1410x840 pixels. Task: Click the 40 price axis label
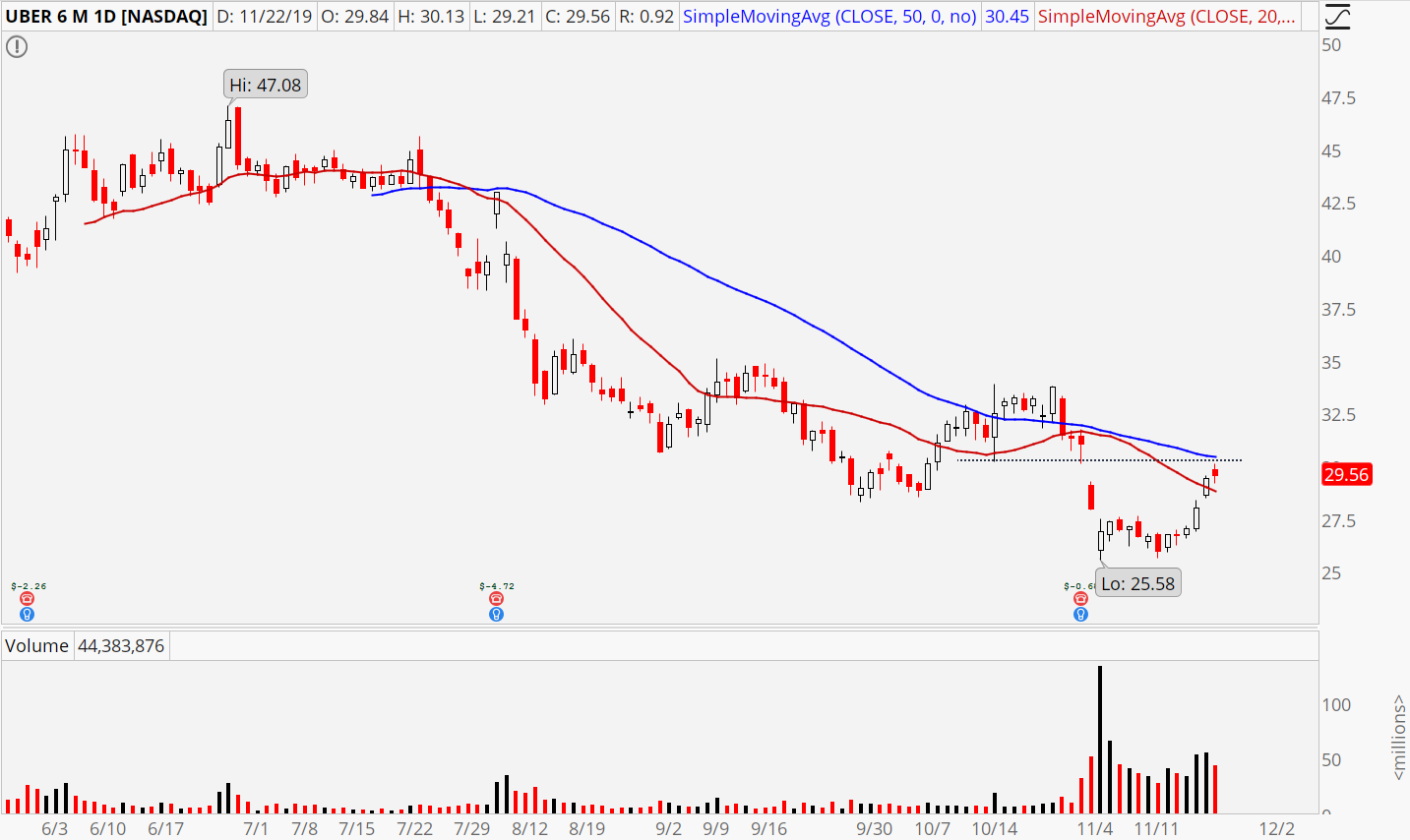(x=1331, y=257)
